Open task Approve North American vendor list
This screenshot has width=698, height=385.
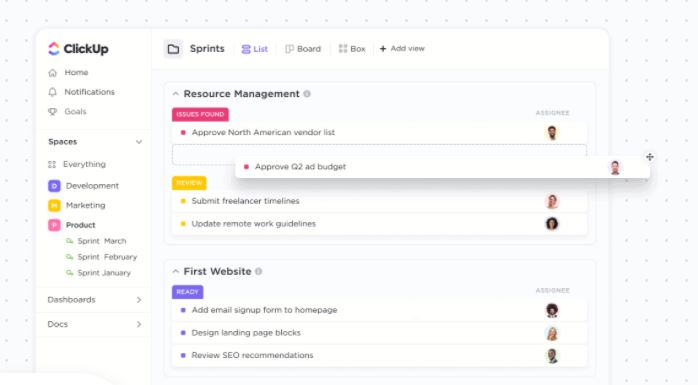(x=263, y=132)
